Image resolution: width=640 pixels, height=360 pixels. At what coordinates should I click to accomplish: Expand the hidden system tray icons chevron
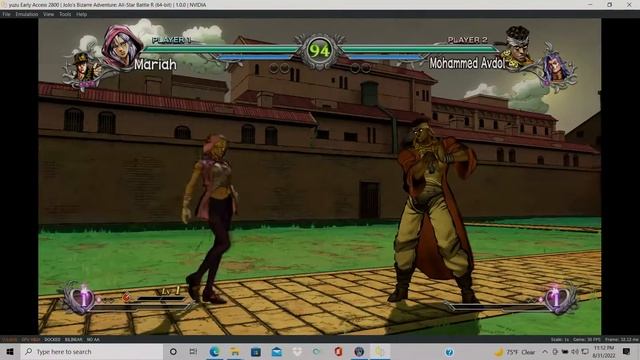[x=544, y=351]
